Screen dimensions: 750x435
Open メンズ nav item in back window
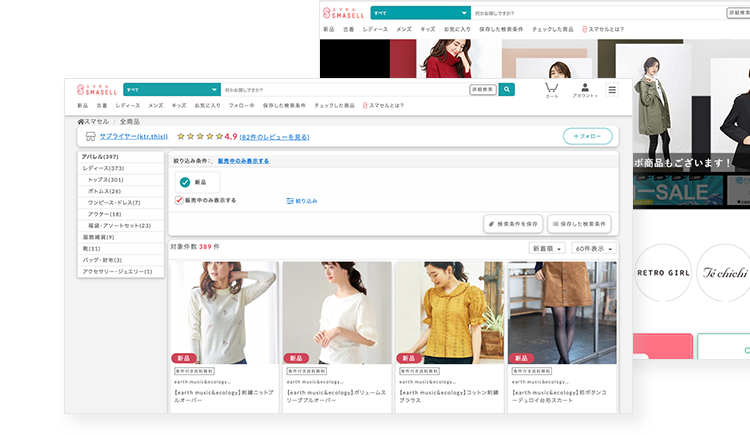(404, 29)
